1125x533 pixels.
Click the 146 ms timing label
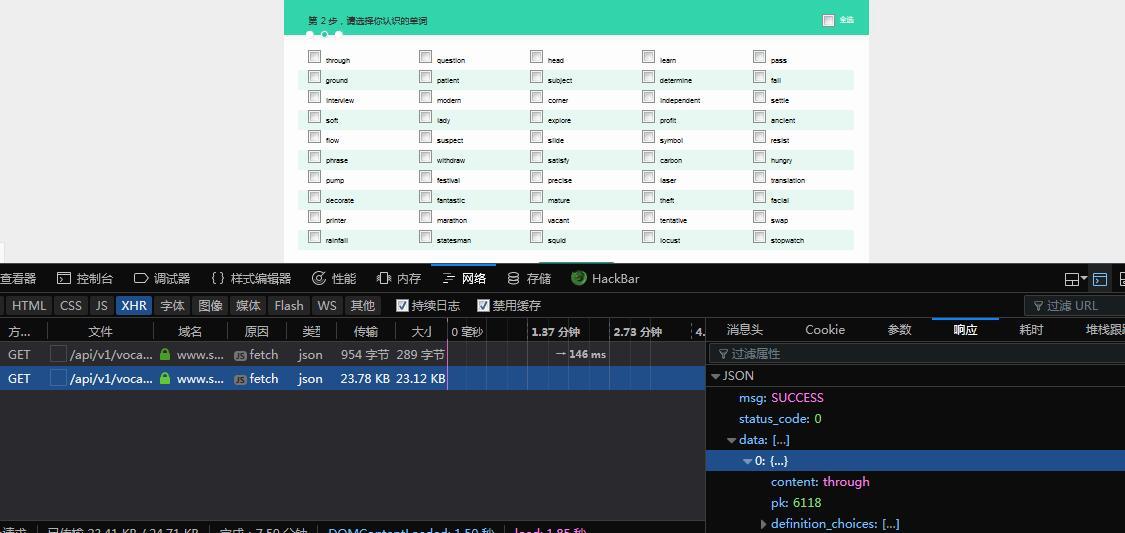point(587,354)
